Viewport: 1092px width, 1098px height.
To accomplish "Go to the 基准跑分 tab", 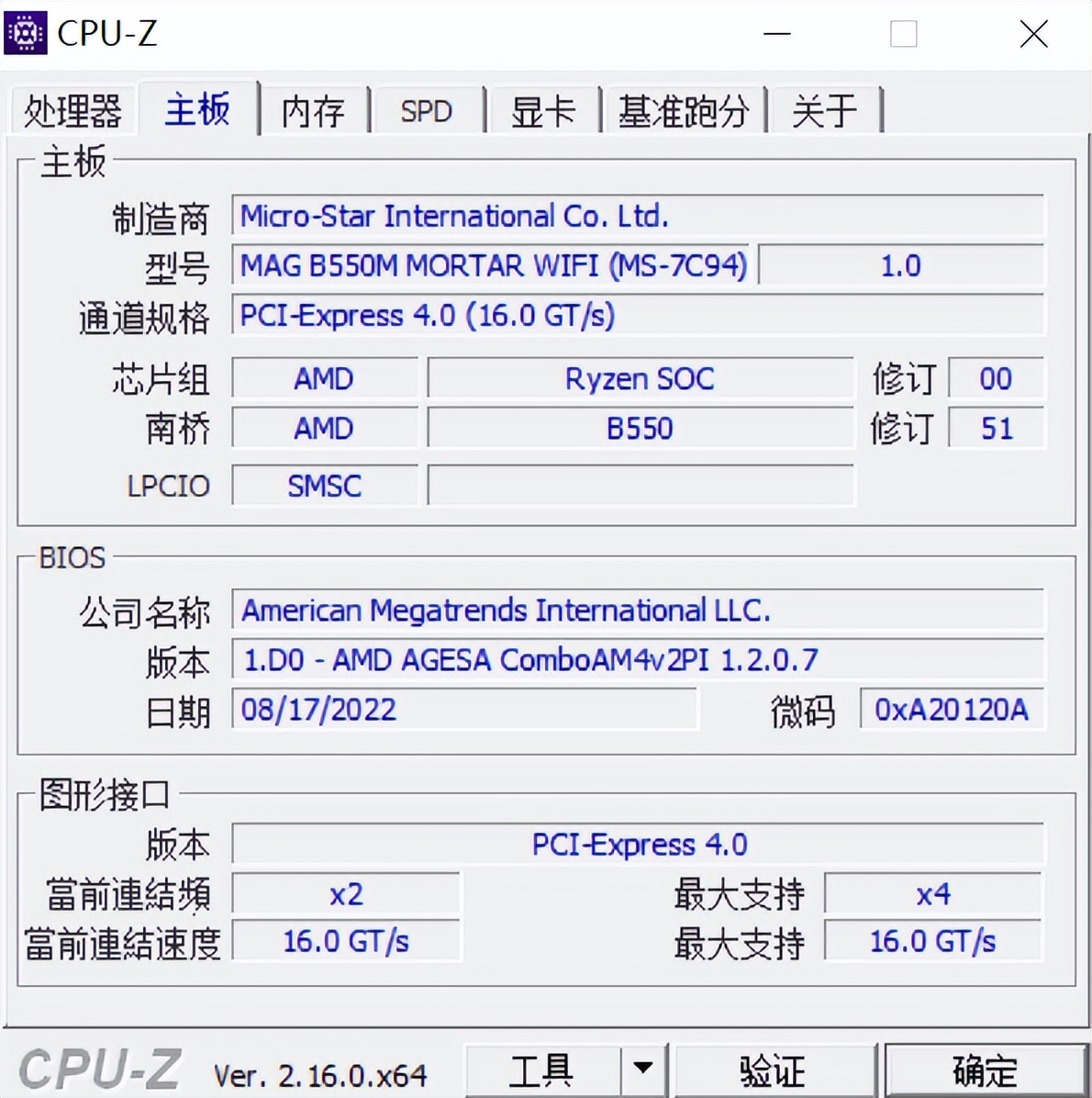I will [x=683, y=112].
